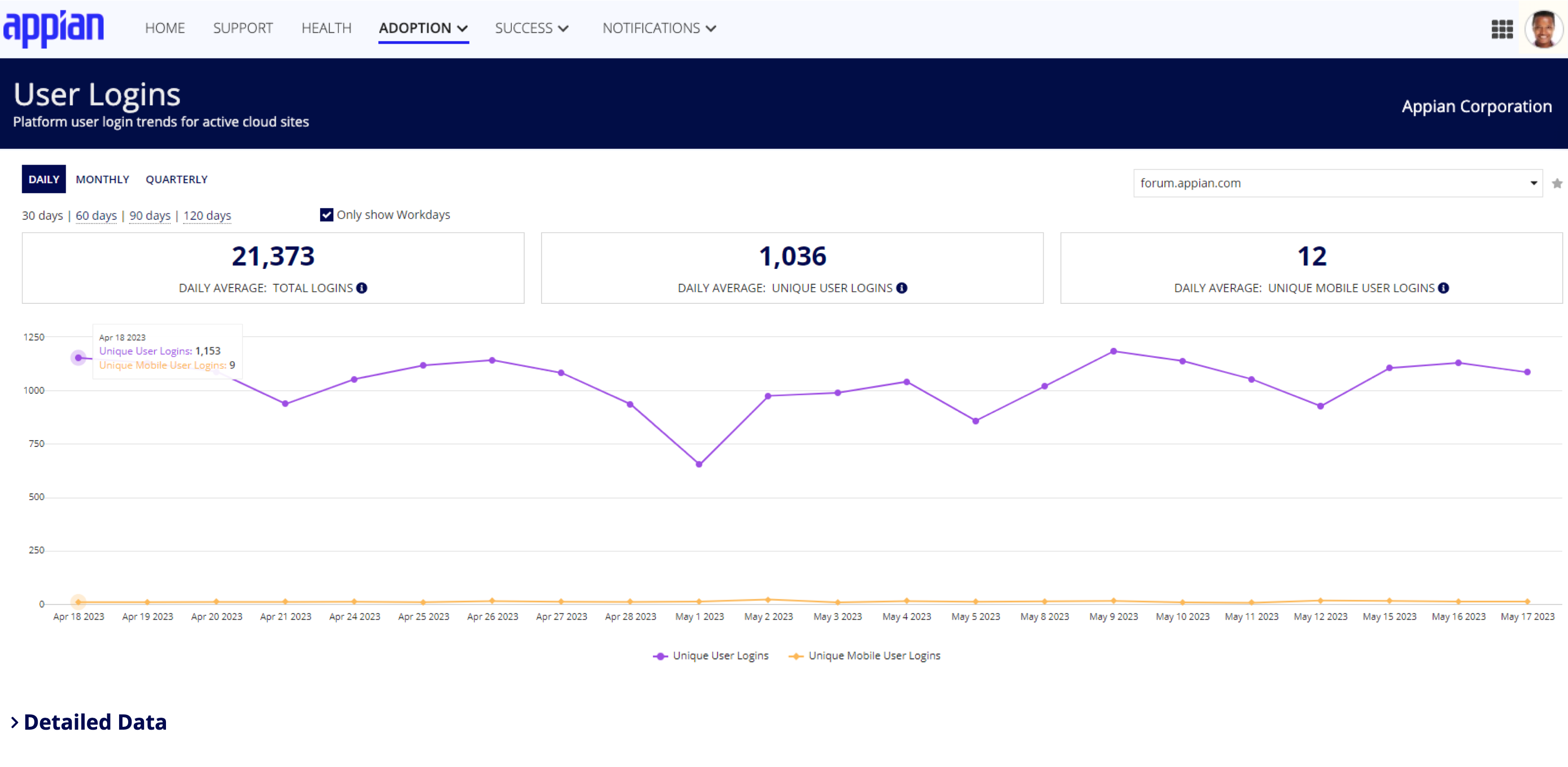
Task: Expand the Detailed Data section
Action: pos(89,722)
